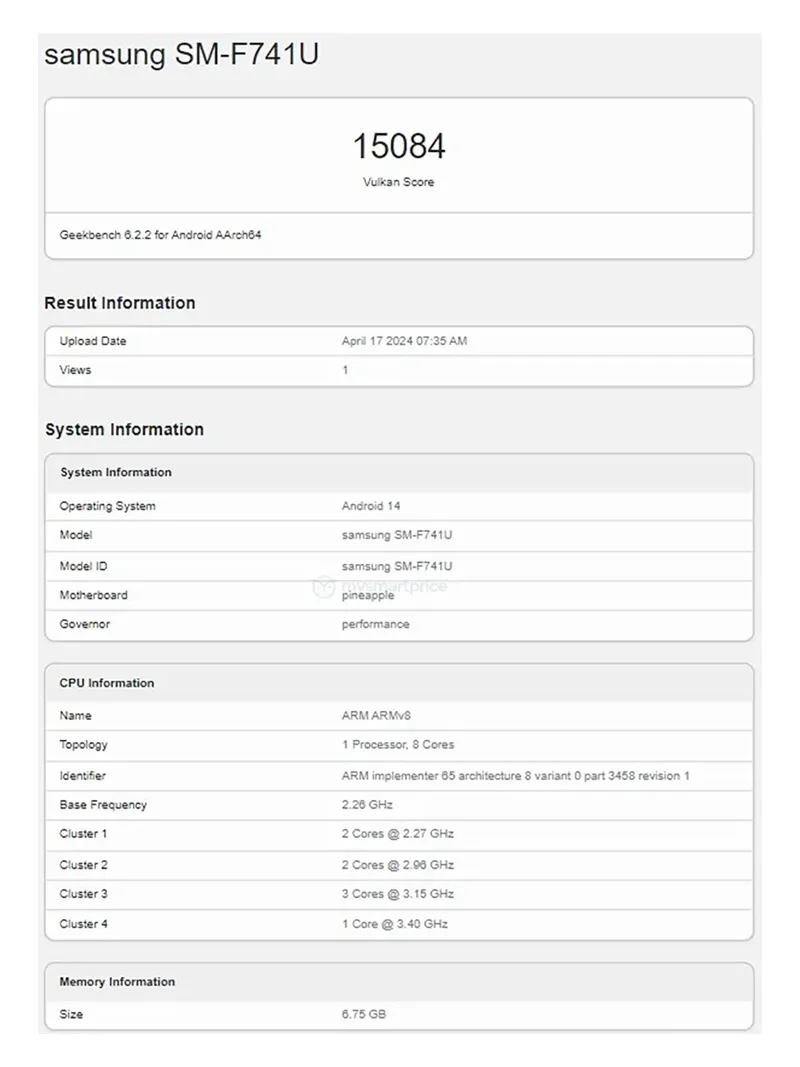The image size is (800, 1067).
Task: Click the CPU Information table header
Action: click(x=107, y=683)
